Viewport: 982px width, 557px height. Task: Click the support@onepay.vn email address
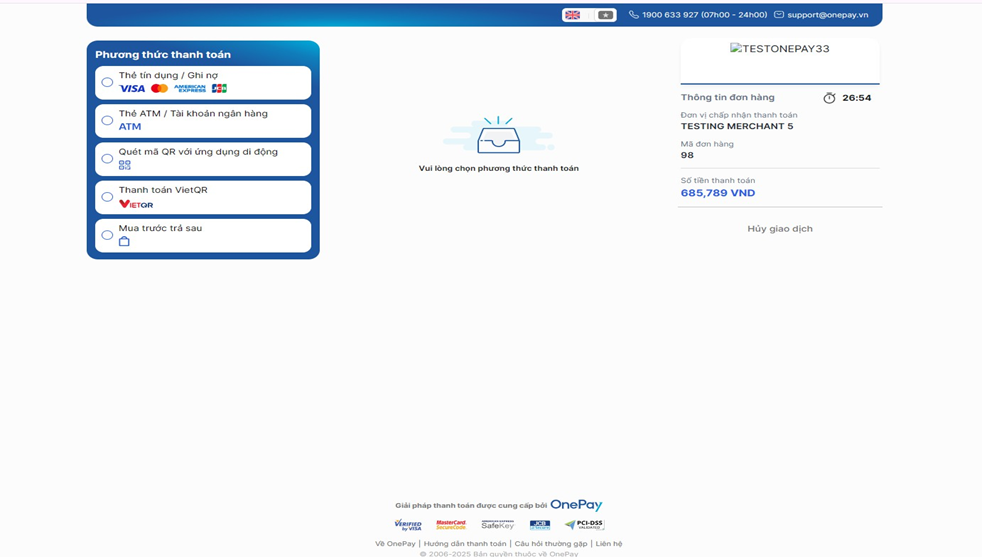[827, 15]
